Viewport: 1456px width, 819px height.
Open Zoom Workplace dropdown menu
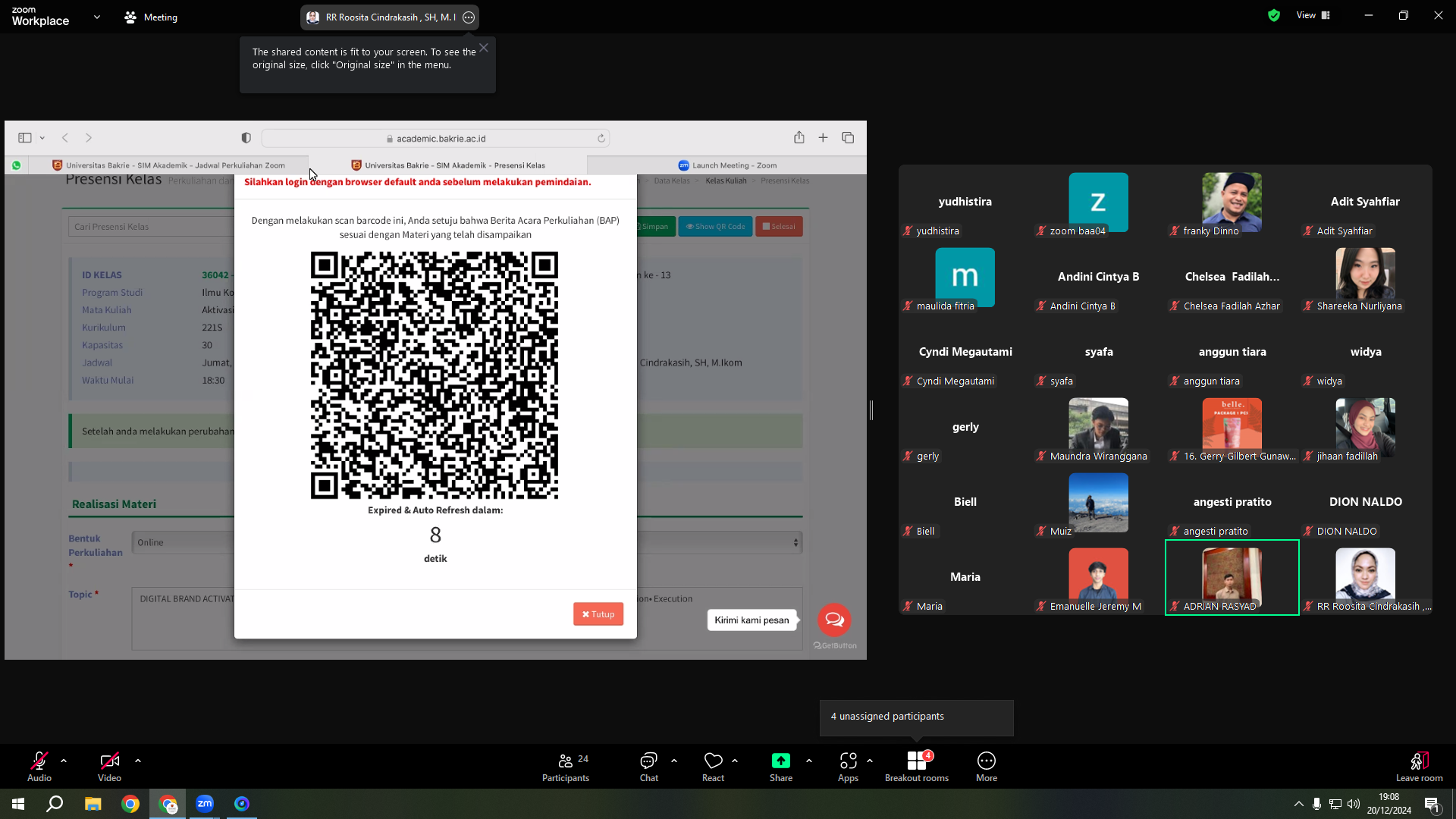click(x=97, y=17)
